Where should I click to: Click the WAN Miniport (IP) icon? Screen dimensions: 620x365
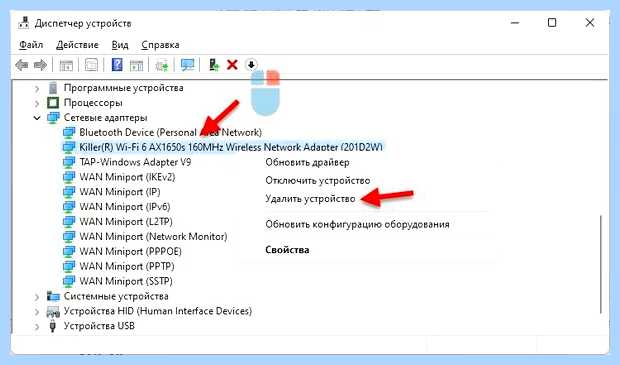pyautogui.click(x=69, y=192)
